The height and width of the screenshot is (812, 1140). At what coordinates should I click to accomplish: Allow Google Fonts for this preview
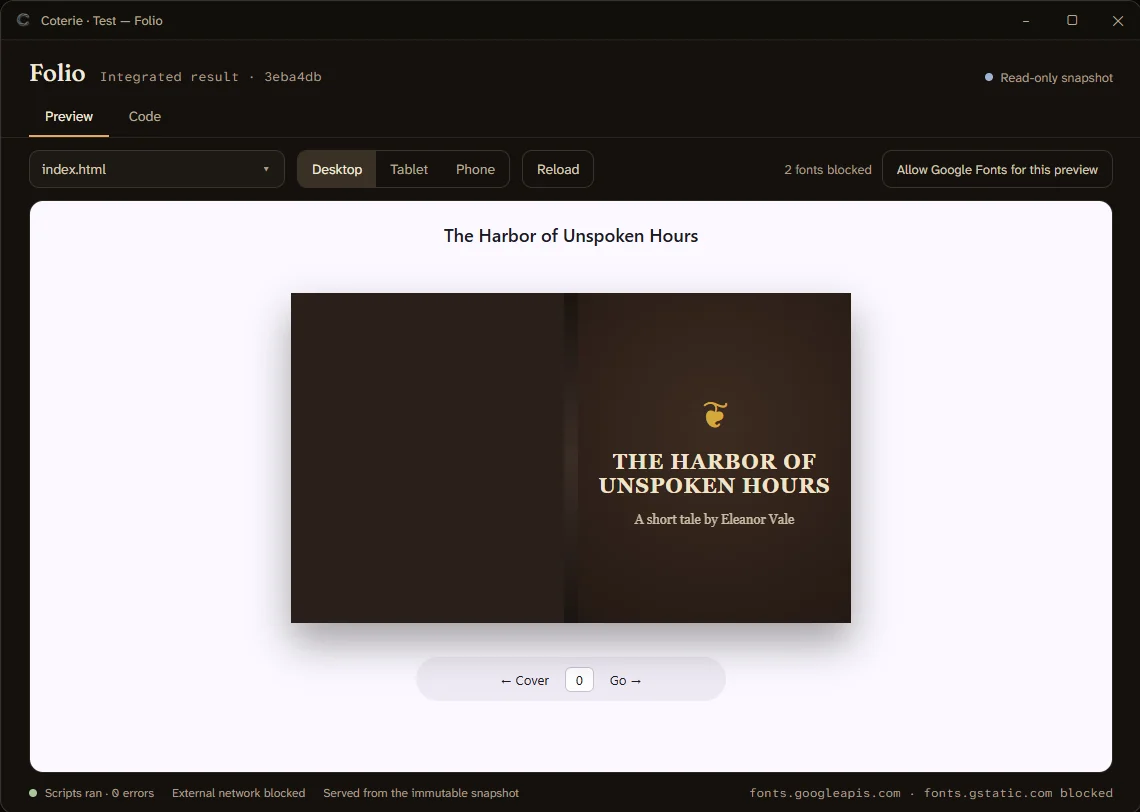point(997,169)
